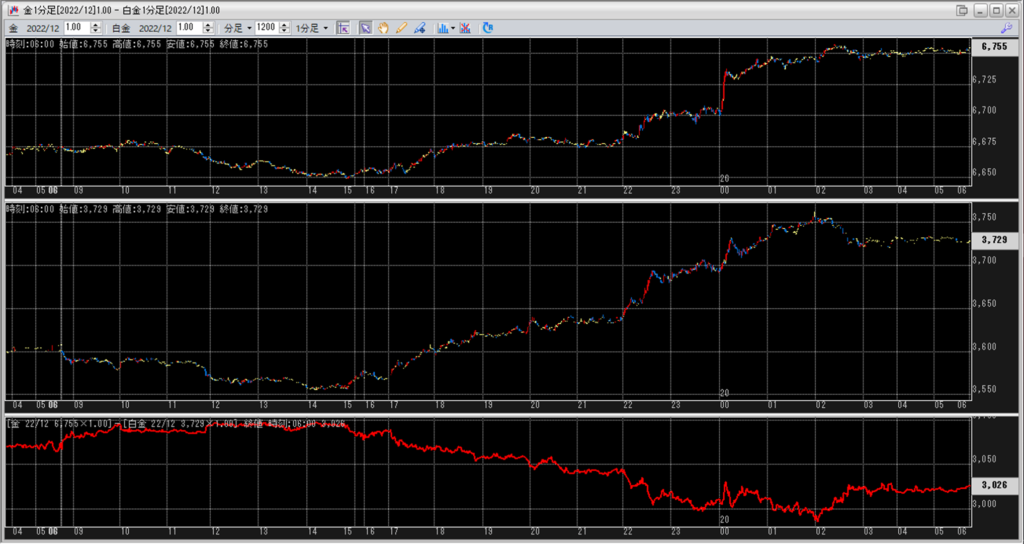The width and height of the screenshot is (1024, 544).
Task: Expand the bar chart indicator dropdown arrow
Action: (x=453, y=28)
